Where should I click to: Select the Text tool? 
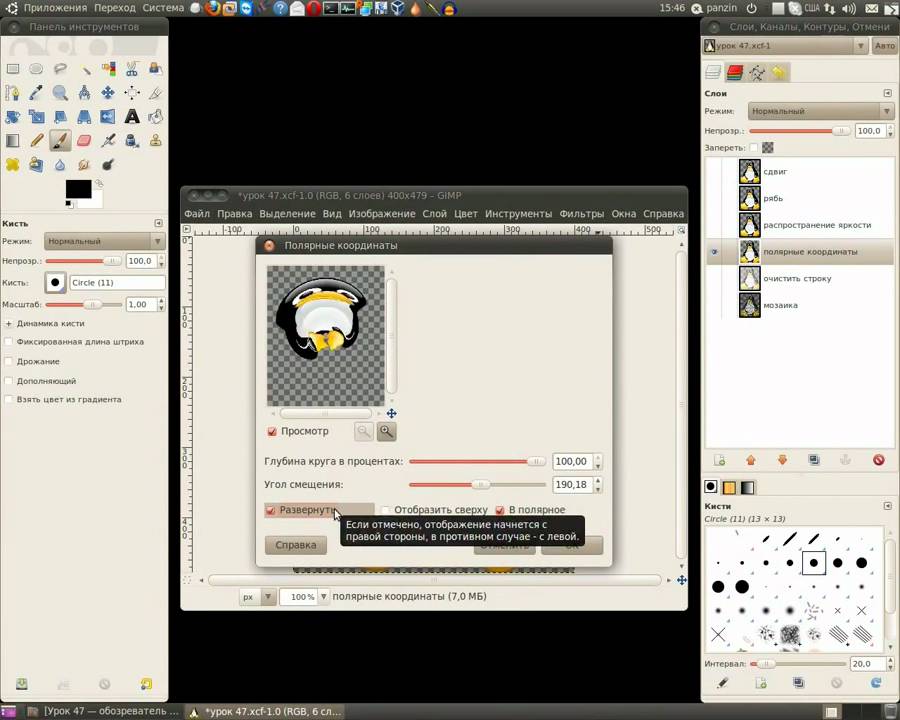click(x=132, y=117)
